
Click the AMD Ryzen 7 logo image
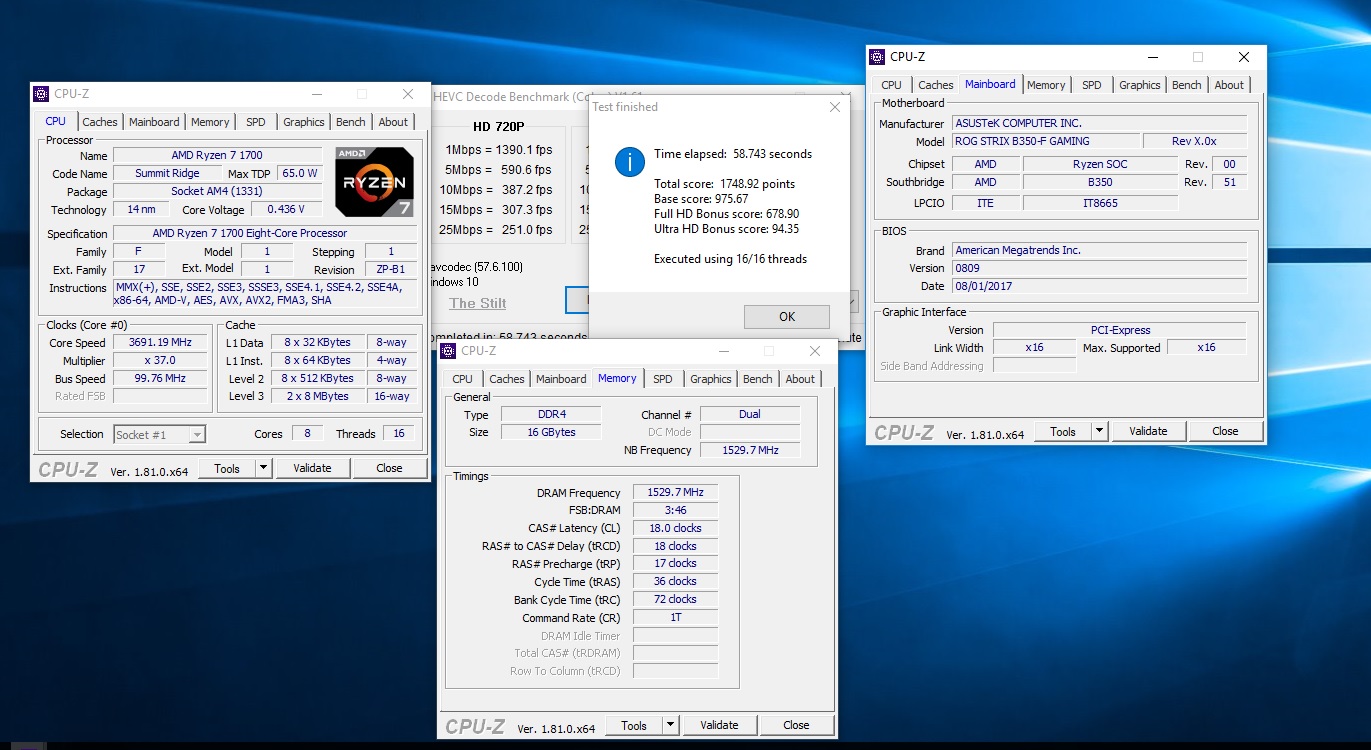374,182
